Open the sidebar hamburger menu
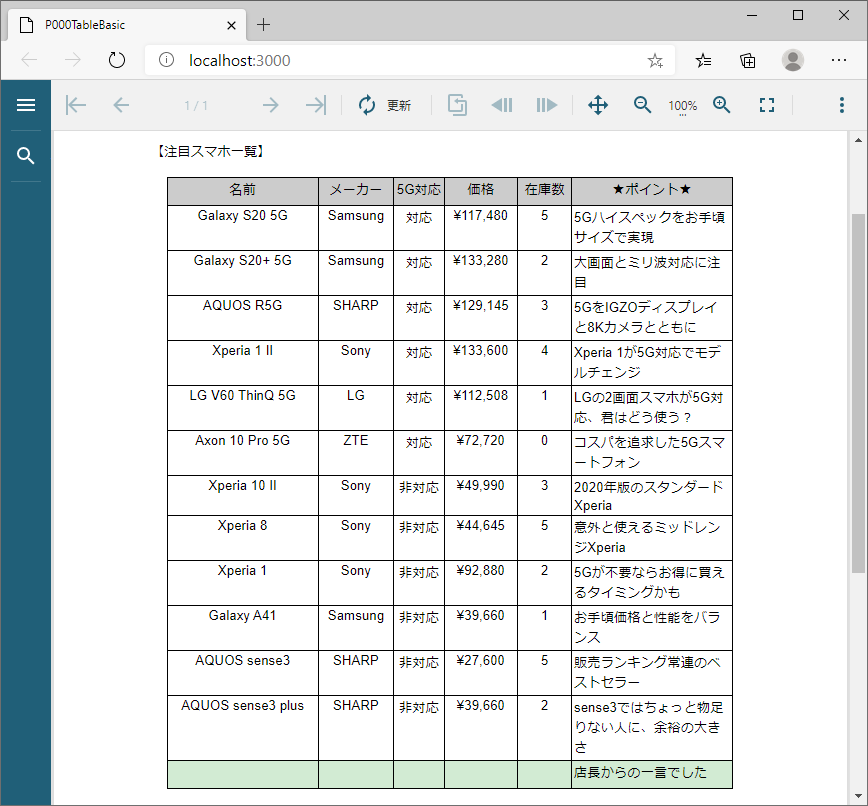Viewport: 868px width, 806px height. coord(26,105)
